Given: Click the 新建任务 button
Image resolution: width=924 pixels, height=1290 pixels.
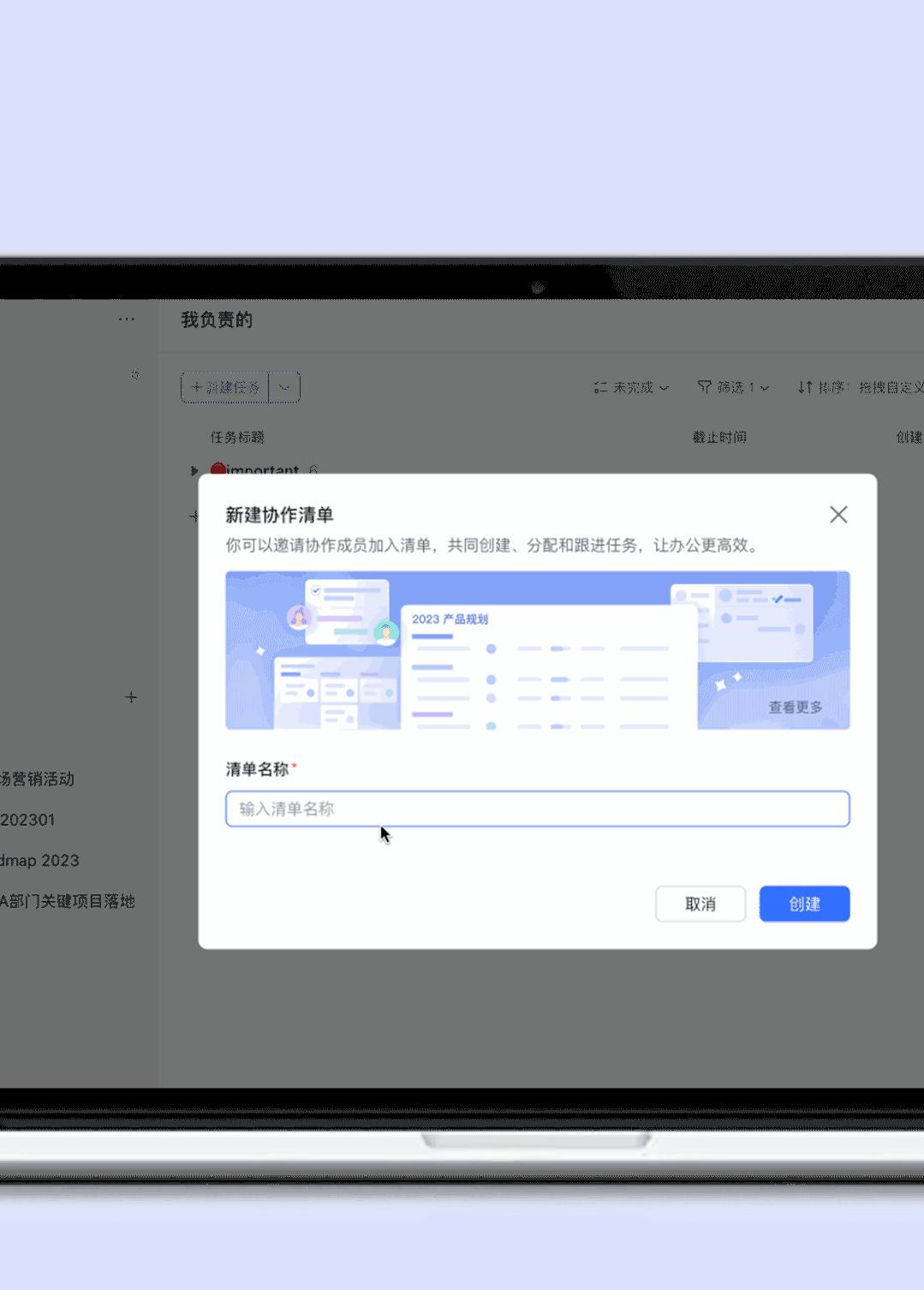Looking at the screenshot, I should tap(225, 387).
